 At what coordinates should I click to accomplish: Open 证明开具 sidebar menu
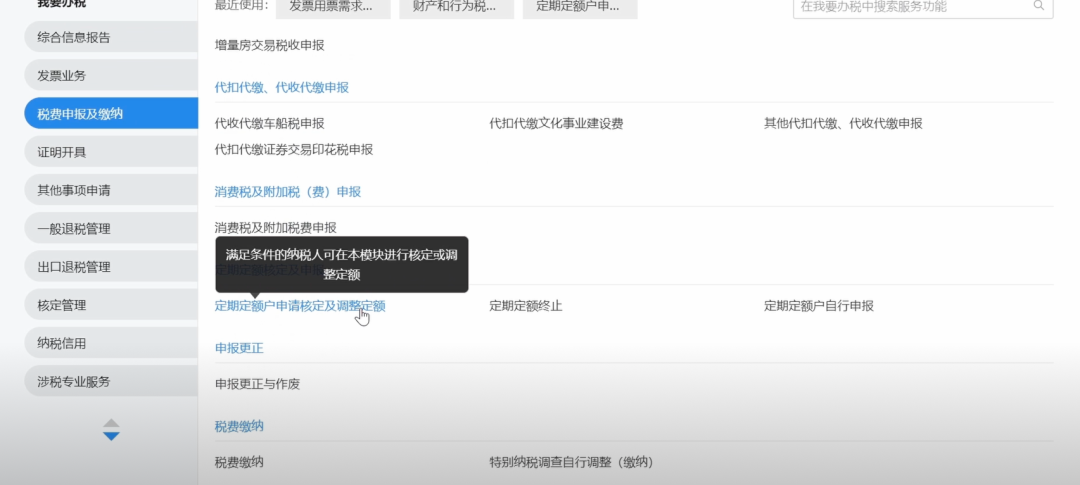click(111, 152)
